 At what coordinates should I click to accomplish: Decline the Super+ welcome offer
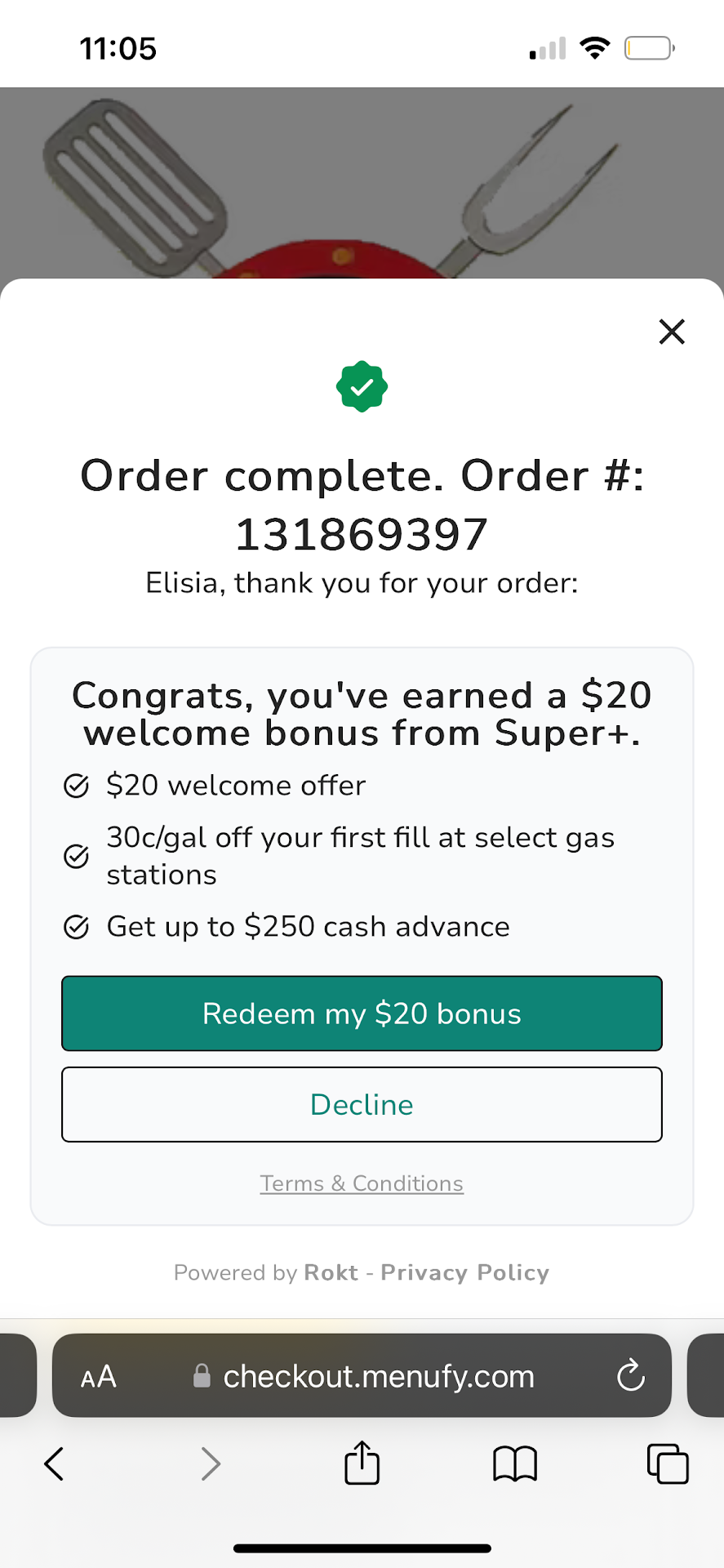tap(362, 1104)
